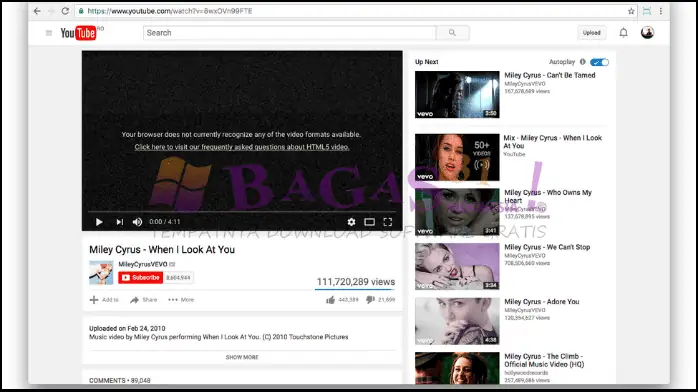Screen dimensions: 698x392
Task: Open the YouTube hamburger guide menu
Action: [49, 33]
